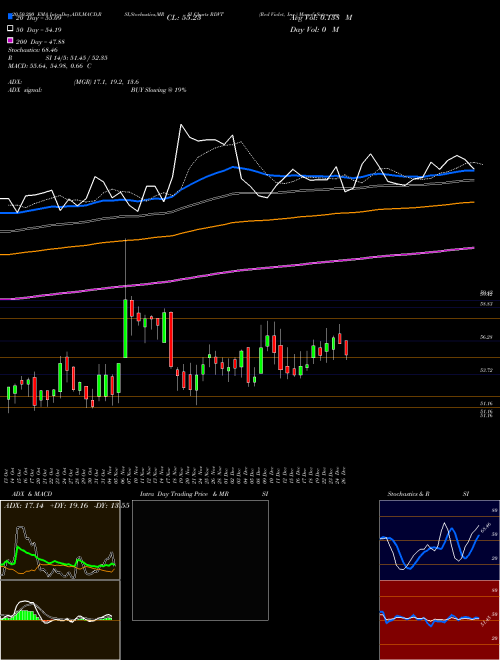Screen dimensions: 500x660
Task: Click the 'Avg Vol: 0.133 M' label
Action: coord(321,17)
